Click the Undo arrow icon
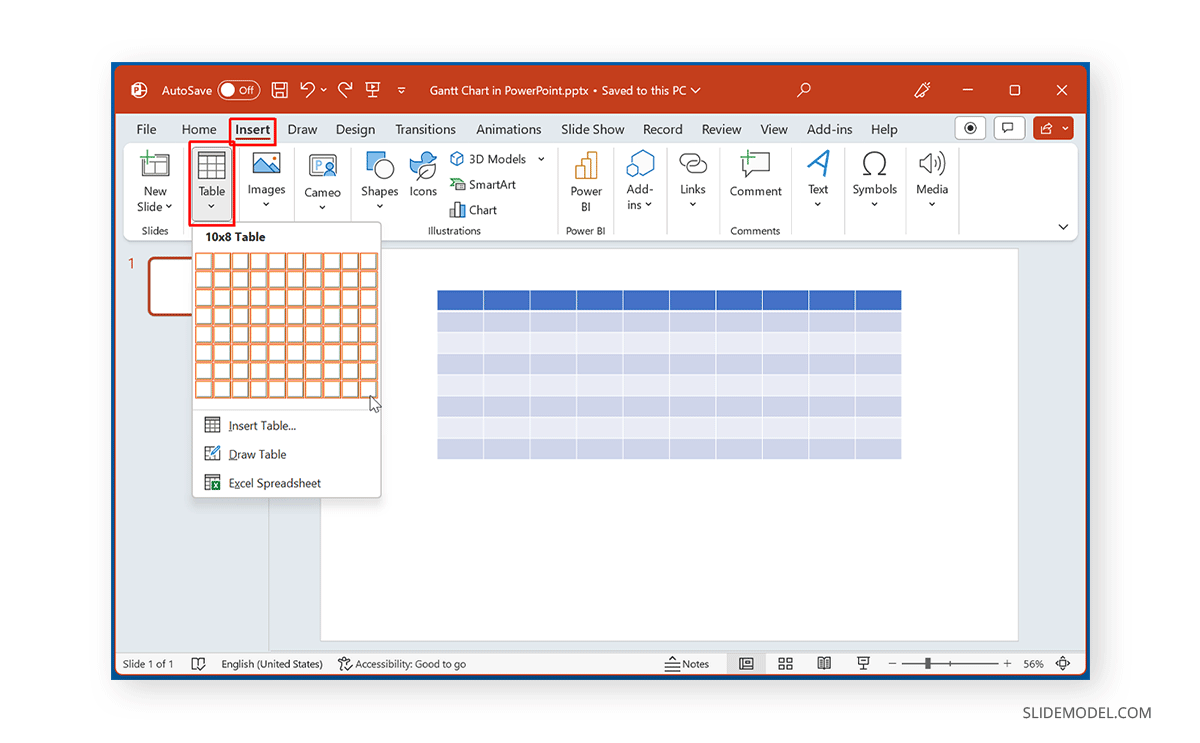The height and width of the screenshot is (743, 1200). [x=308, y=90]
